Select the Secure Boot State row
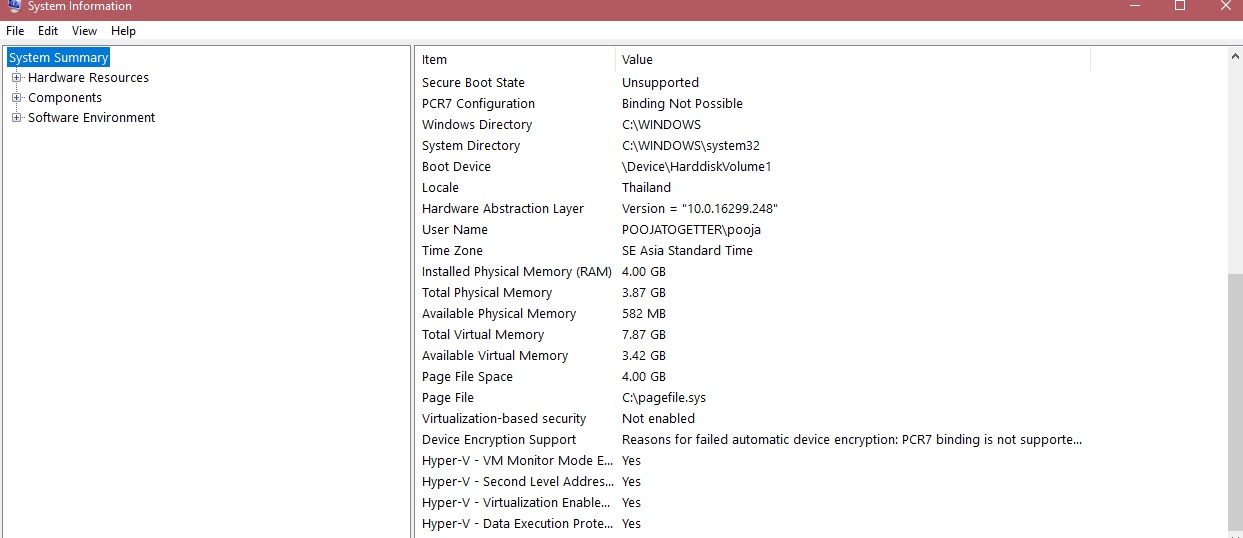The image size is (1243, 538). (473, 83)
